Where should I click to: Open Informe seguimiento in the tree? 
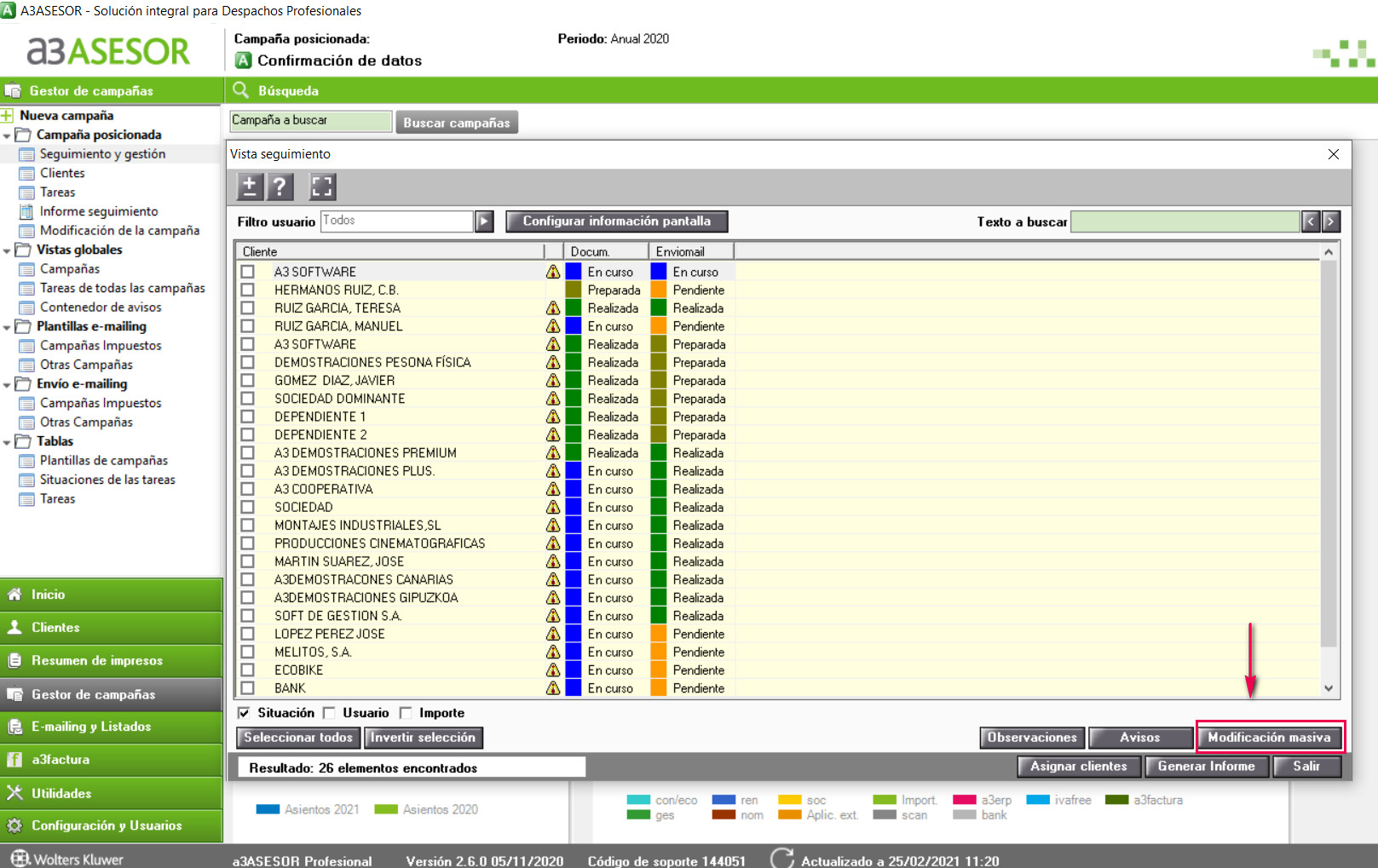[99, 211]
